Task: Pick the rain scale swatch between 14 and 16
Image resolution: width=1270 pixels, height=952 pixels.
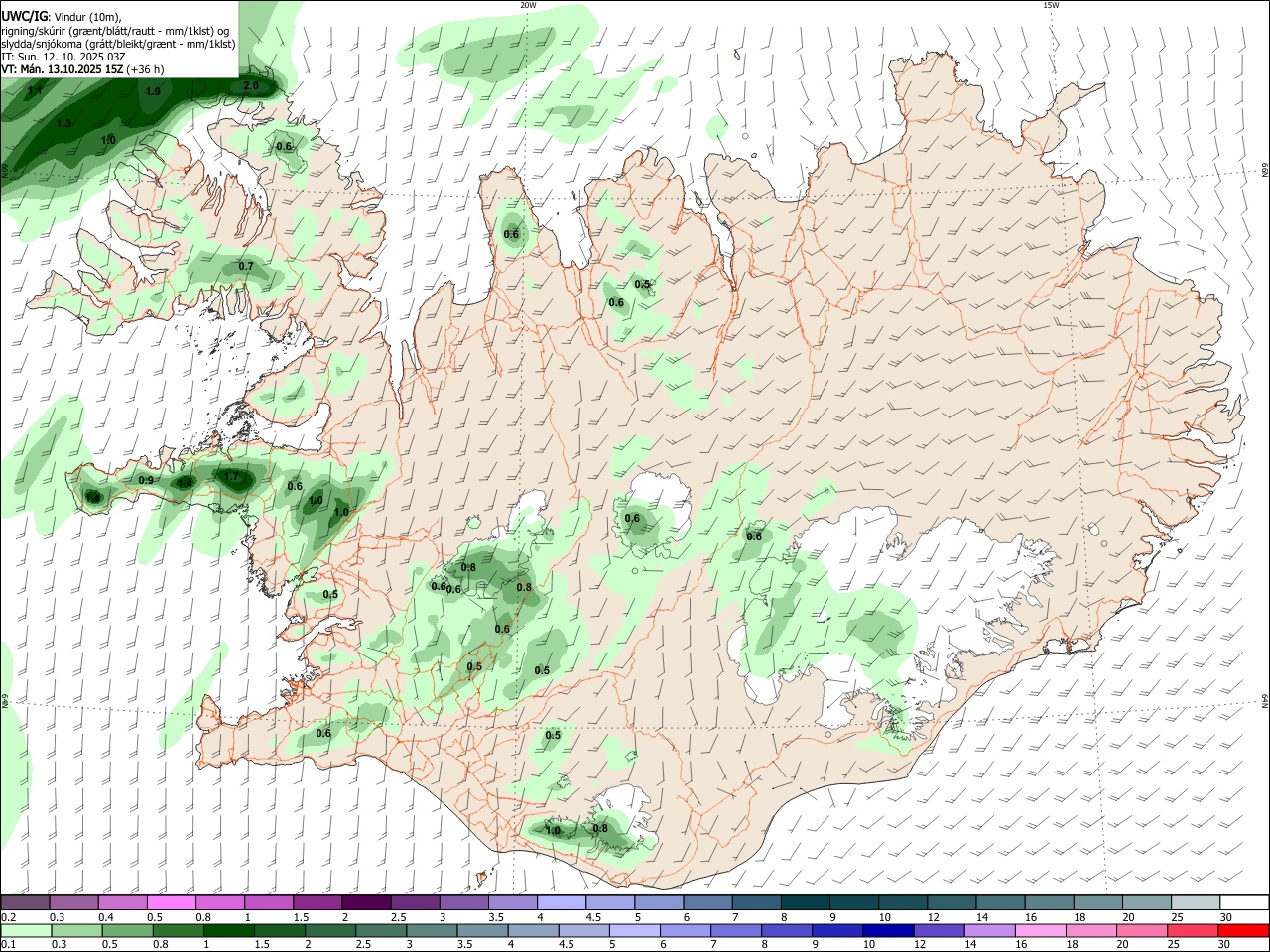Action: click(x=990, y=931)
